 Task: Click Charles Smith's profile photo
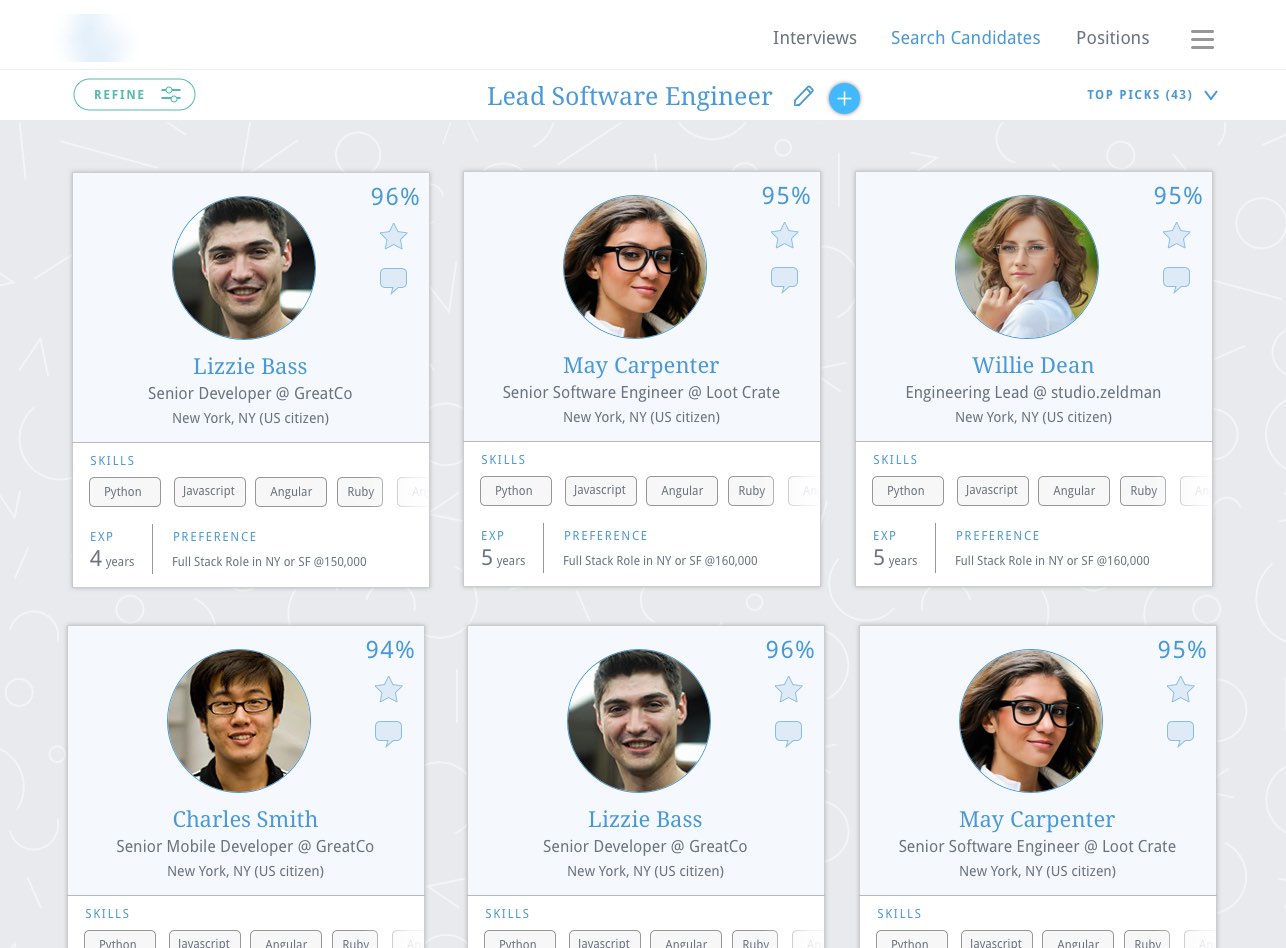tap(239, 721)
